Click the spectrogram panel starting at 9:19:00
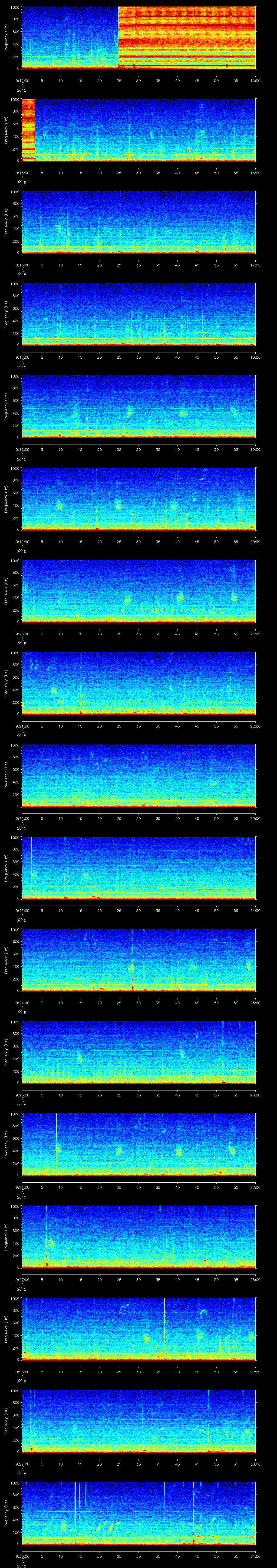277x1568 pixels. click(139, 499)
